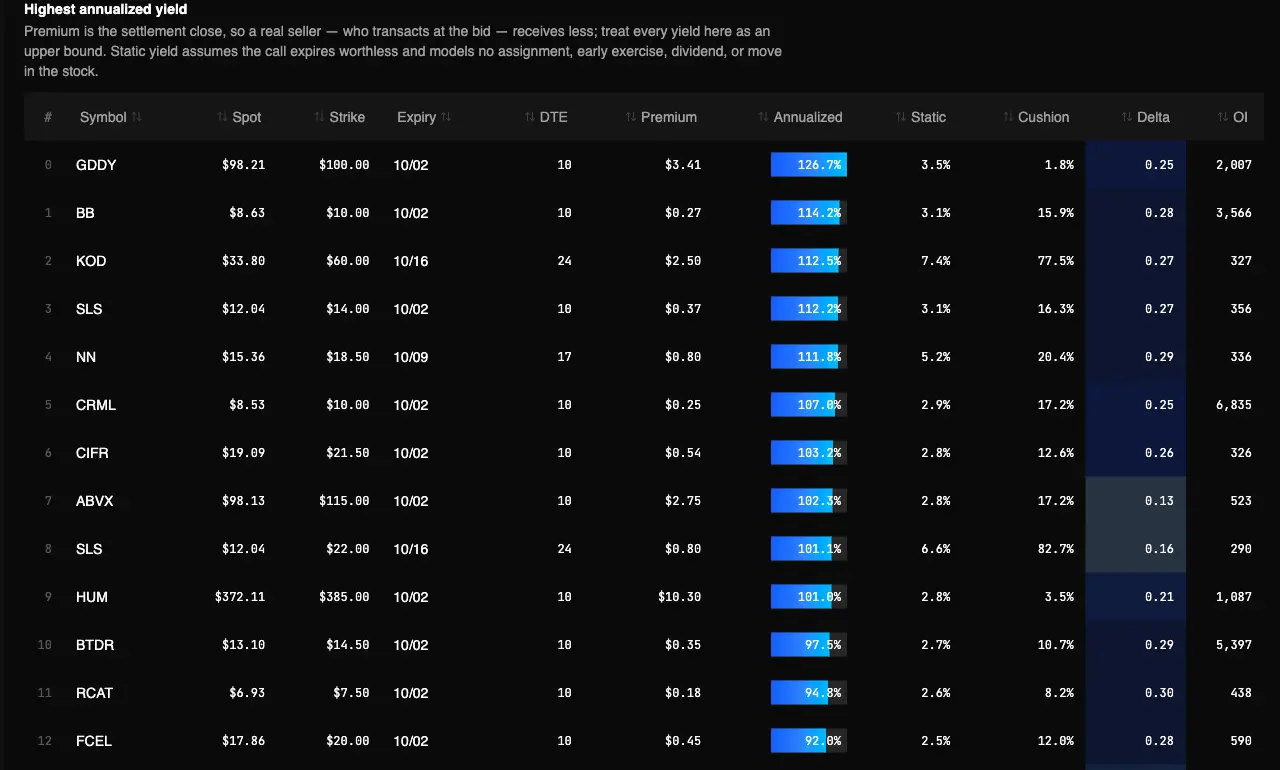The height and width of the screenshot is (770, 1280).
Task: Click the 0.16 delta cell
Action: click(x=1136, y=548)
